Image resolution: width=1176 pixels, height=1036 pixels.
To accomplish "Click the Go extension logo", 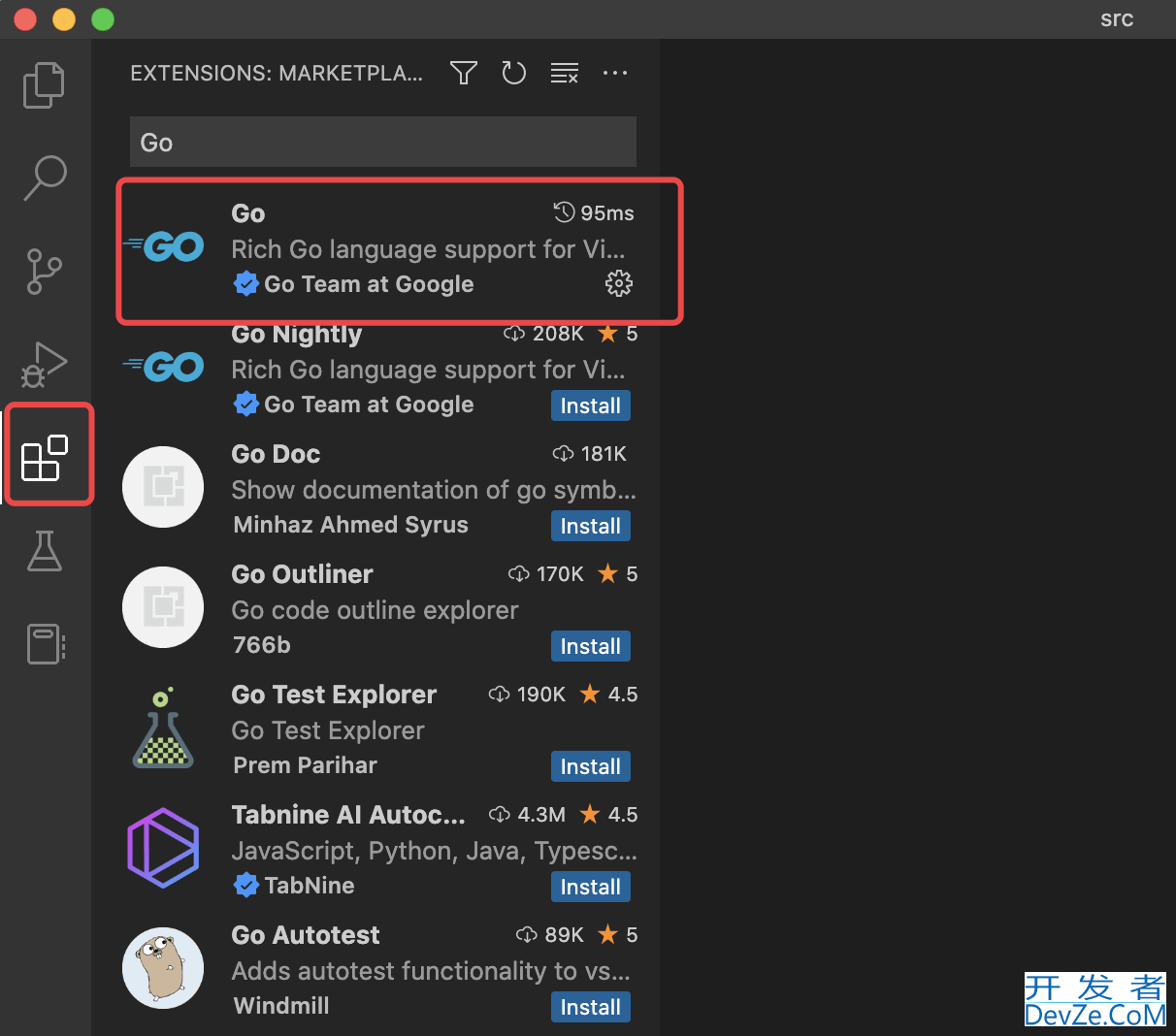I will pyautogui.click(x=164, y=246).
